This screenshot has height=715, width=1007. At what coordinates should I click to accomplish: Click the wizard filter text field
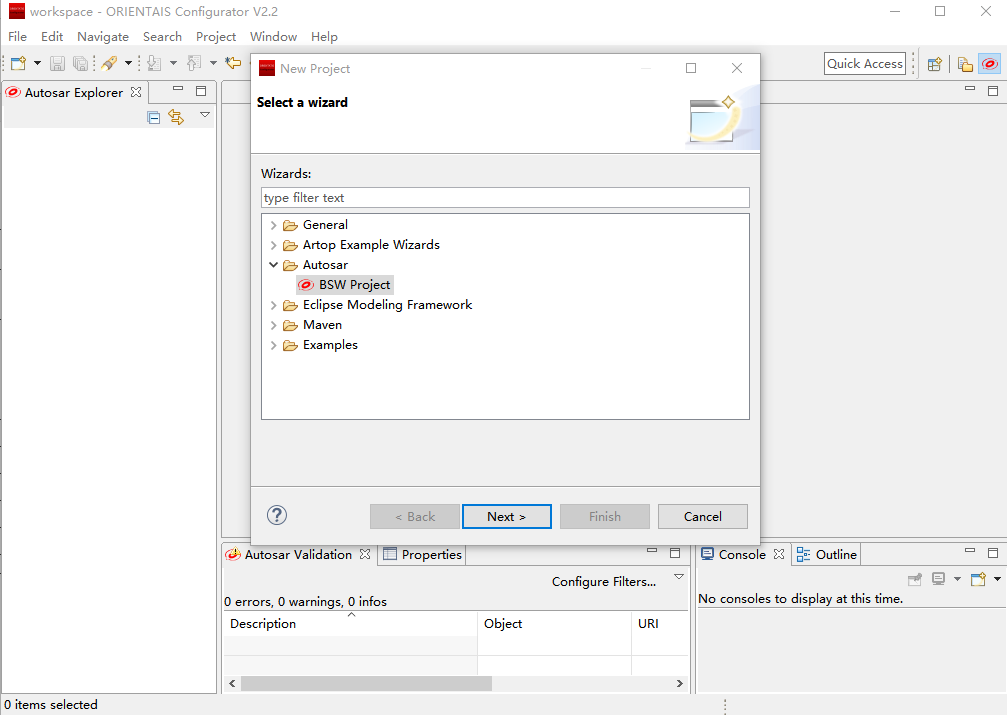(505, 198)
